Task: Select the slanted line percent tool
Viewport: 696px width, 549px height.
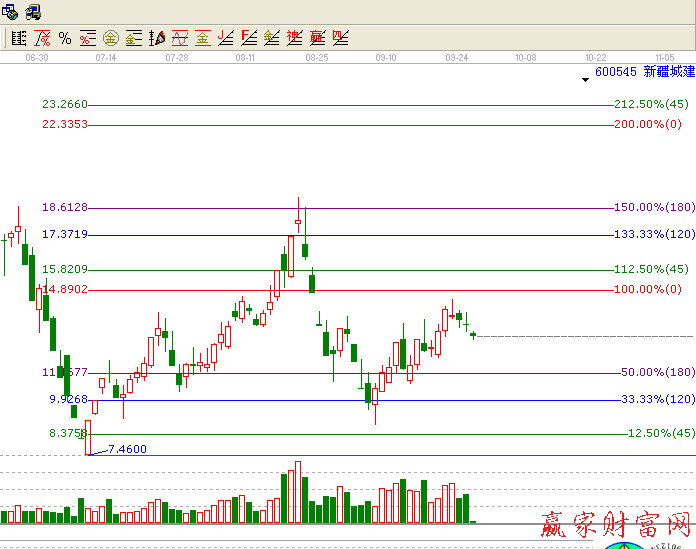Action: click(x=42, y=39)
